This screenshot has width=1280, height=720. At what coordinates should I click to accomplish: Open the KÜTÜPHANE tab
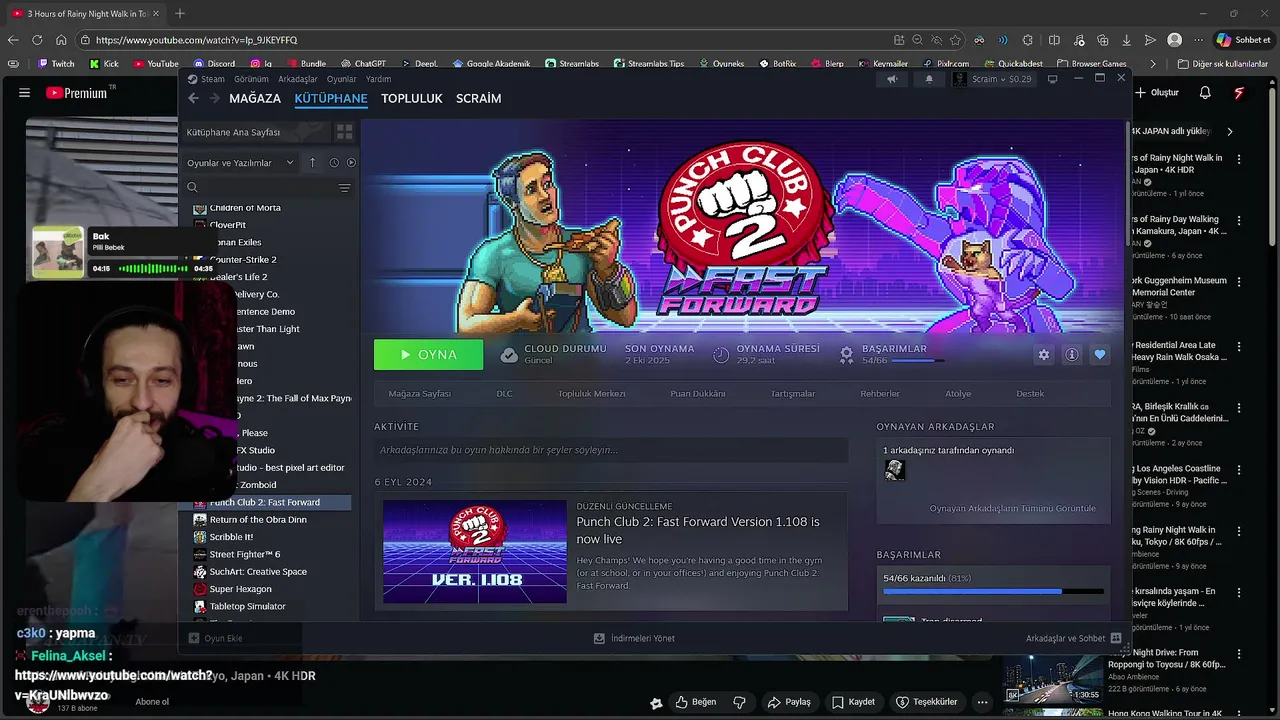(331, 99)
